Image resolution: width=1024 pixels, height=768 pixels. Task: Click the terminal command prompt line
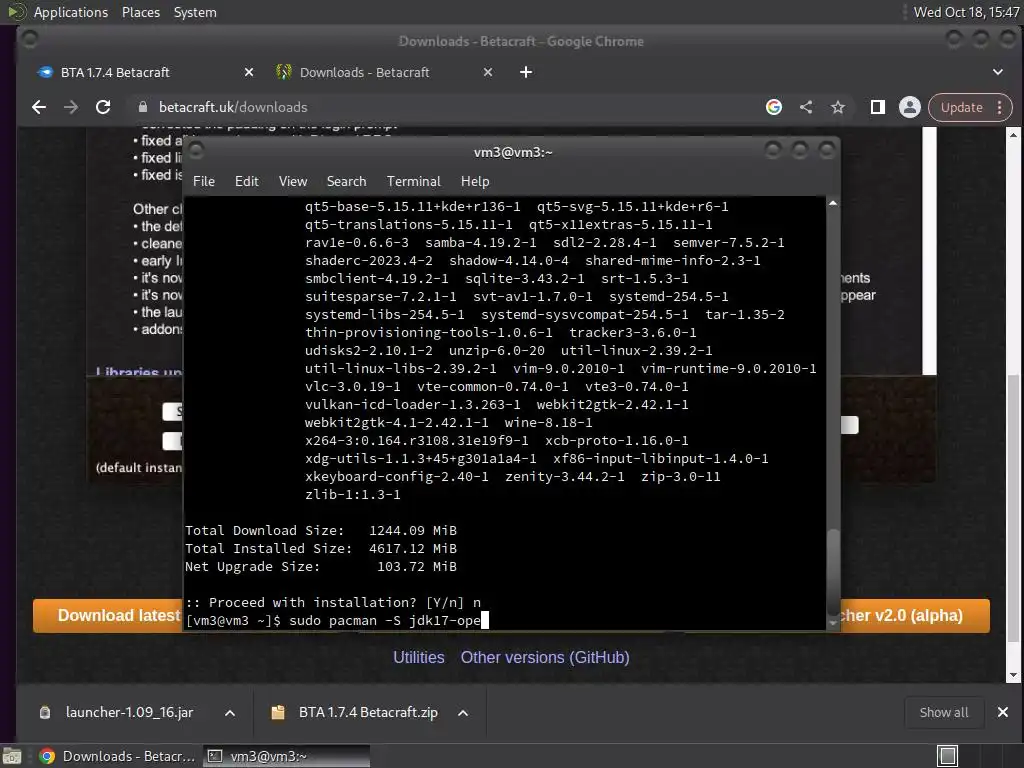[337, 620]
